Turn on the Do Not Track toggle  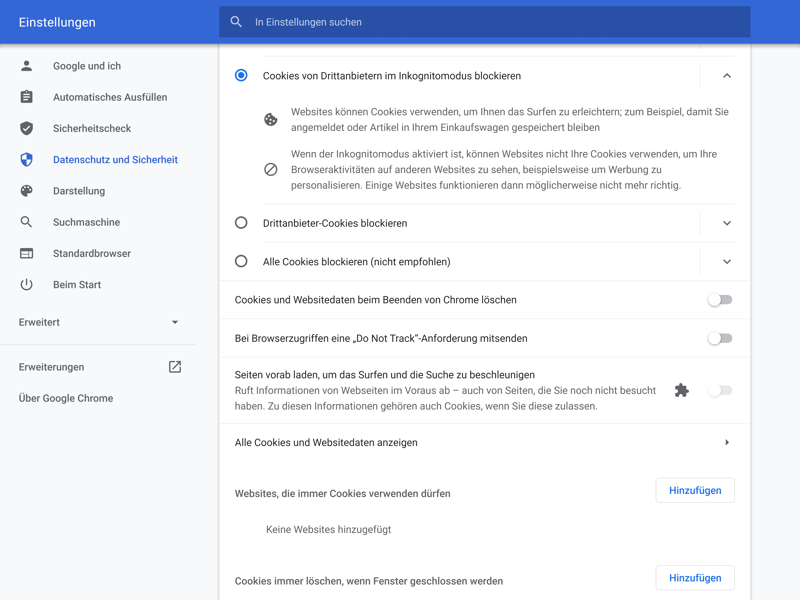coord(720,338)
